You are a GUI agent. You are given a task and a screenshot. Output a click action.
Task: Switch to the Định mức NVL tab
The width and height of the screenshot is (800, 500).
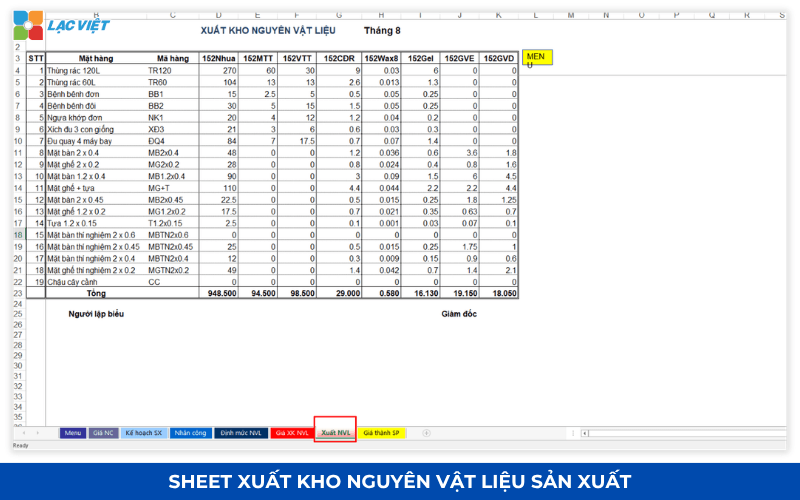pos(241,433)
